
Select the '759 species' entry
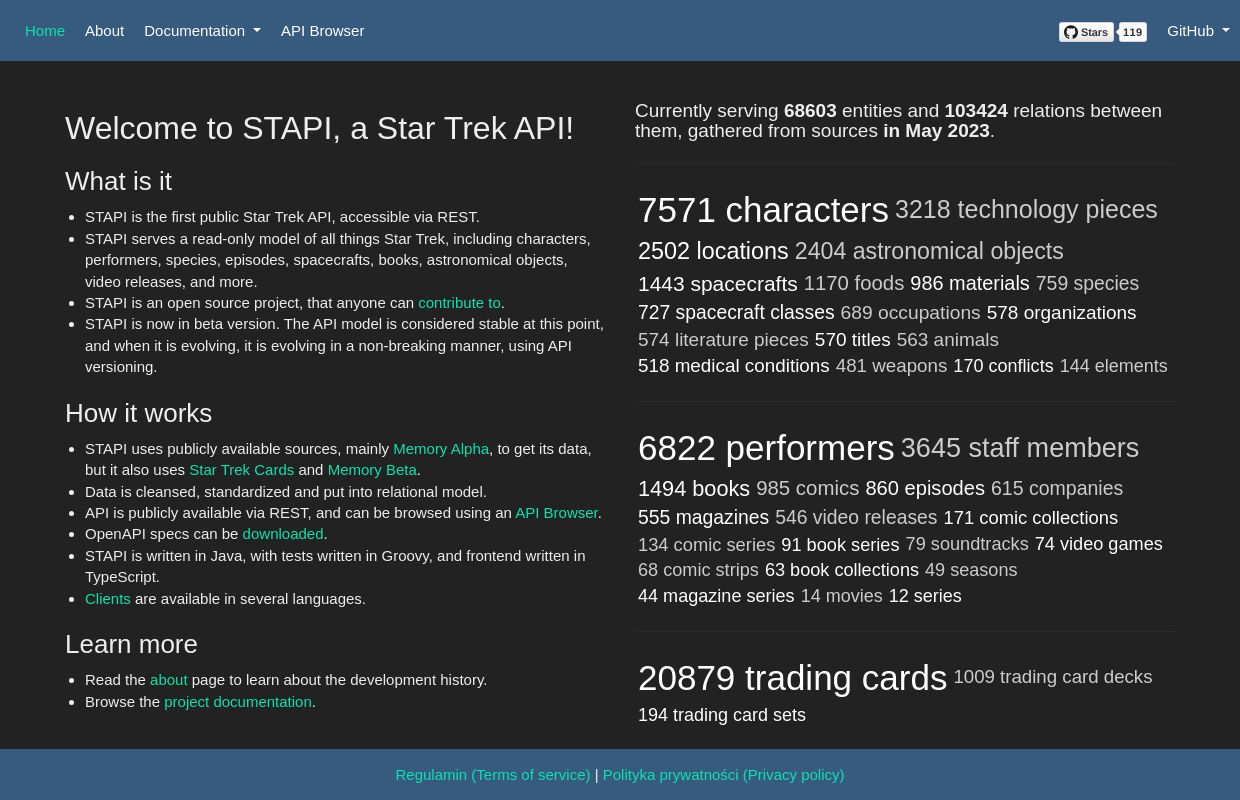coord(1087,284)
